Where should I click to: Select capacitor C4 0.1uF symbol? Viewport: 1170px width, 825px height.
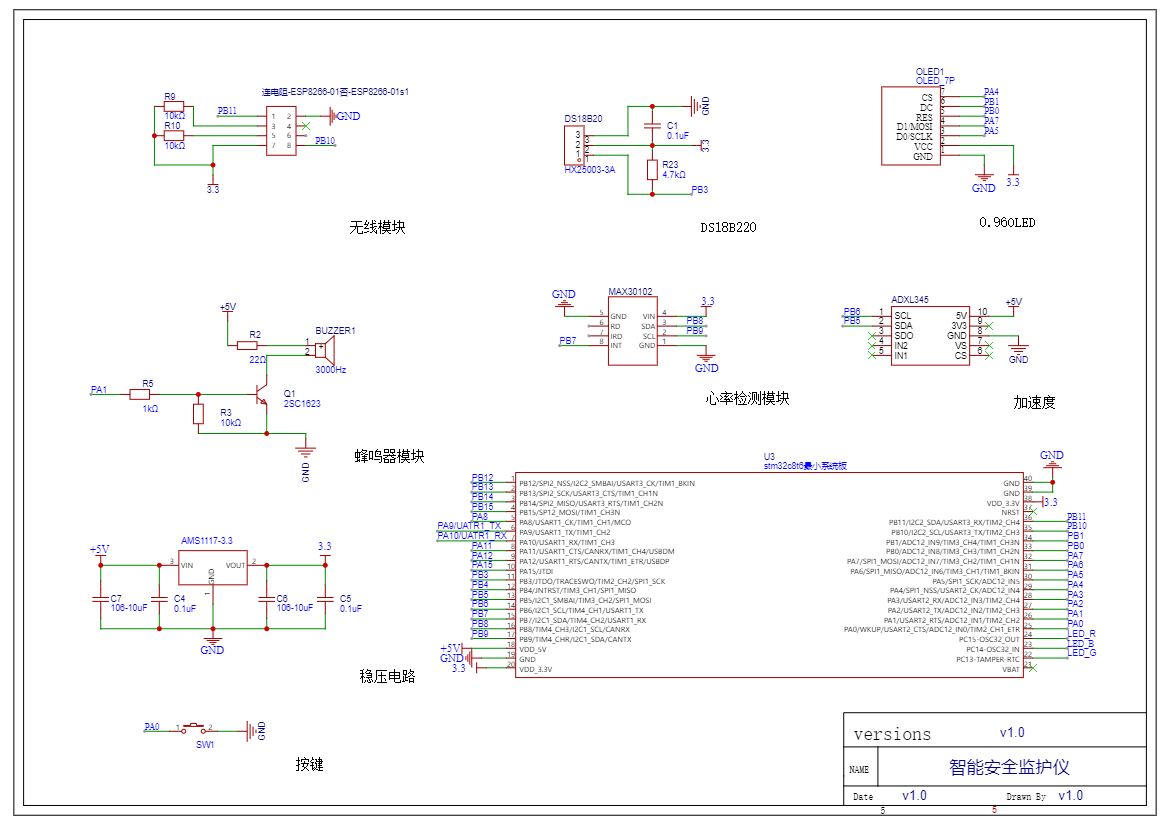pyautogui.click(x=159, y=598)
